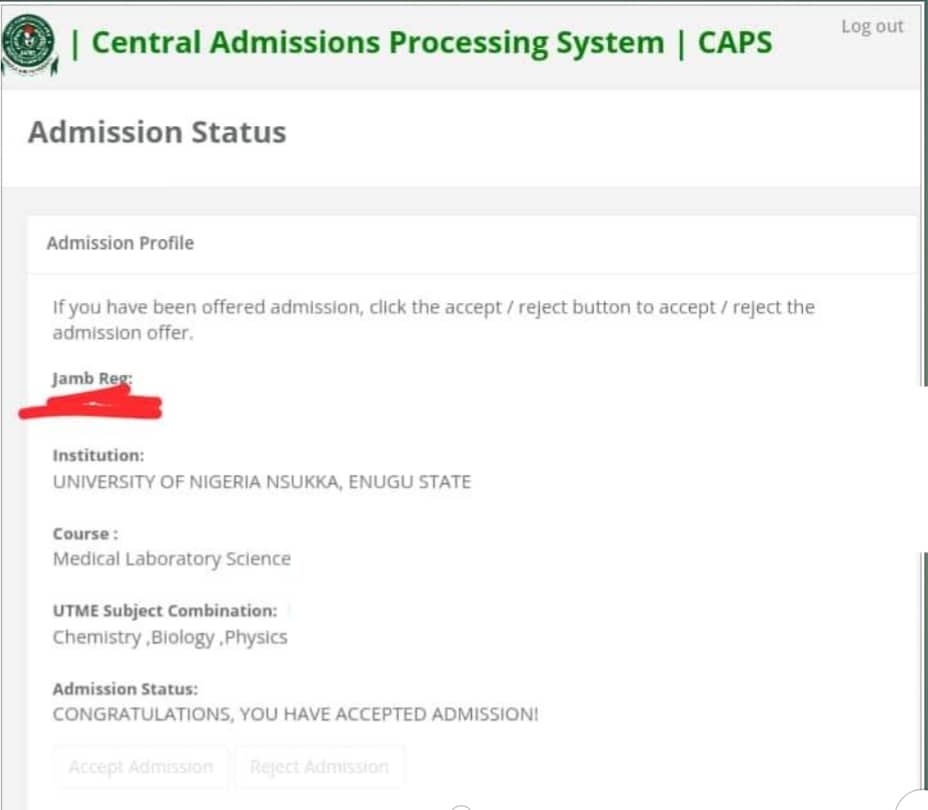Log out of the CAPS portal
Viewport: 928px width, 810px height.
(871, 27)
